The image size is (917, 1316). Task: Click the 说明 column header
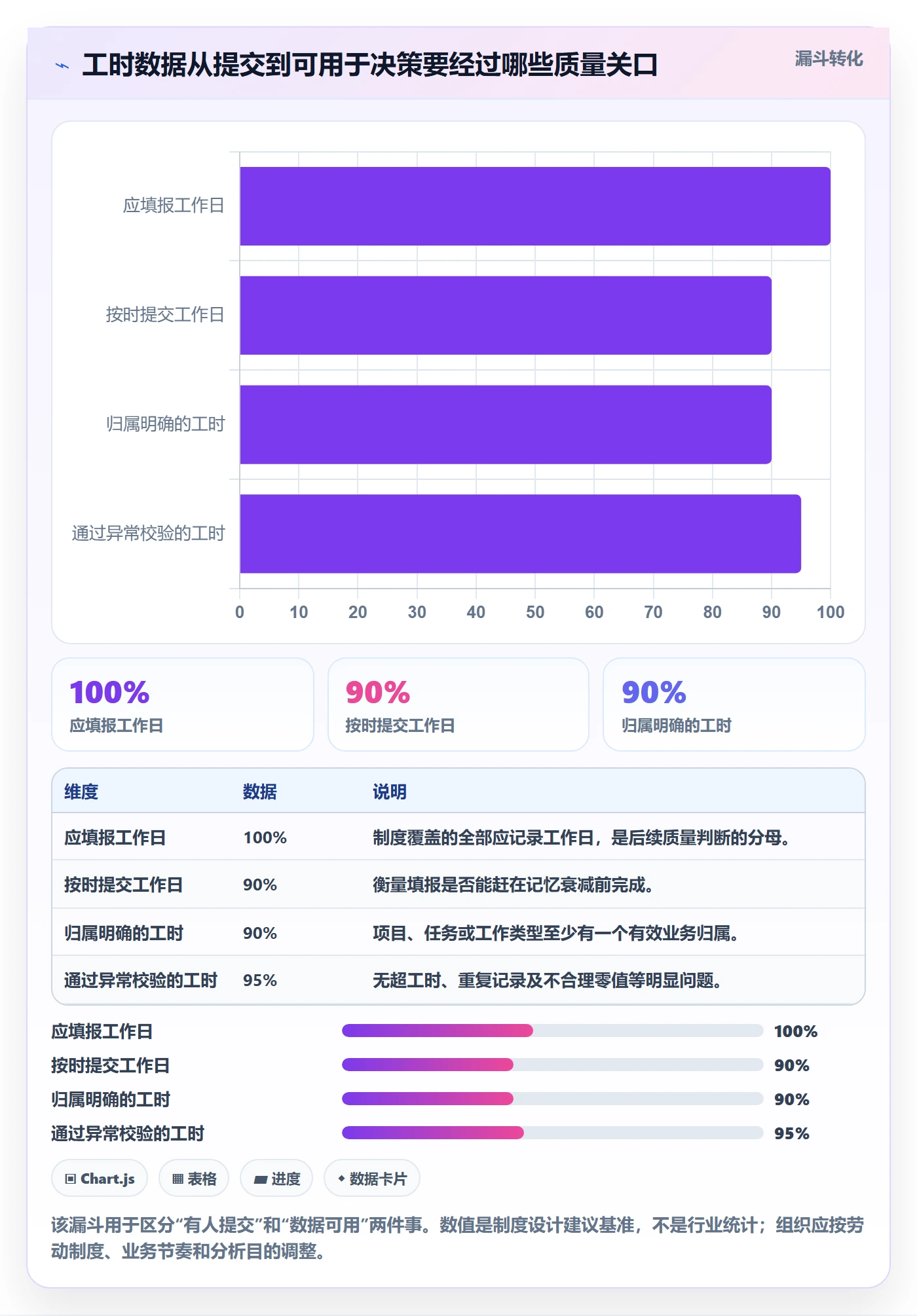pos(390,792)
